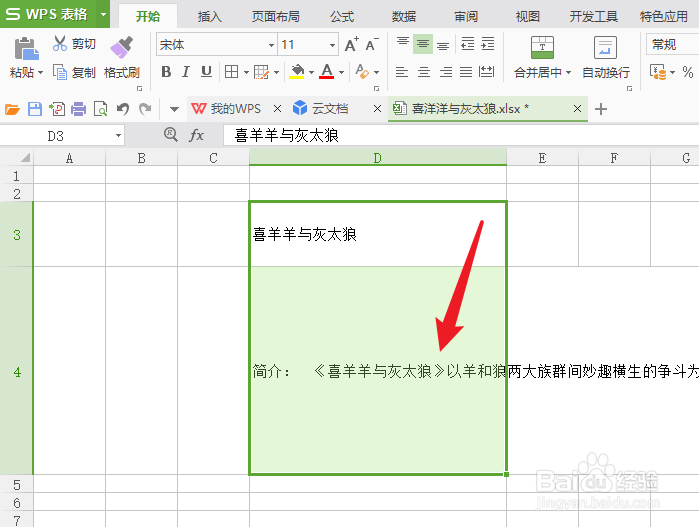
Task: Open border style dropdown arrow
Action: click(x=246, y=72)
